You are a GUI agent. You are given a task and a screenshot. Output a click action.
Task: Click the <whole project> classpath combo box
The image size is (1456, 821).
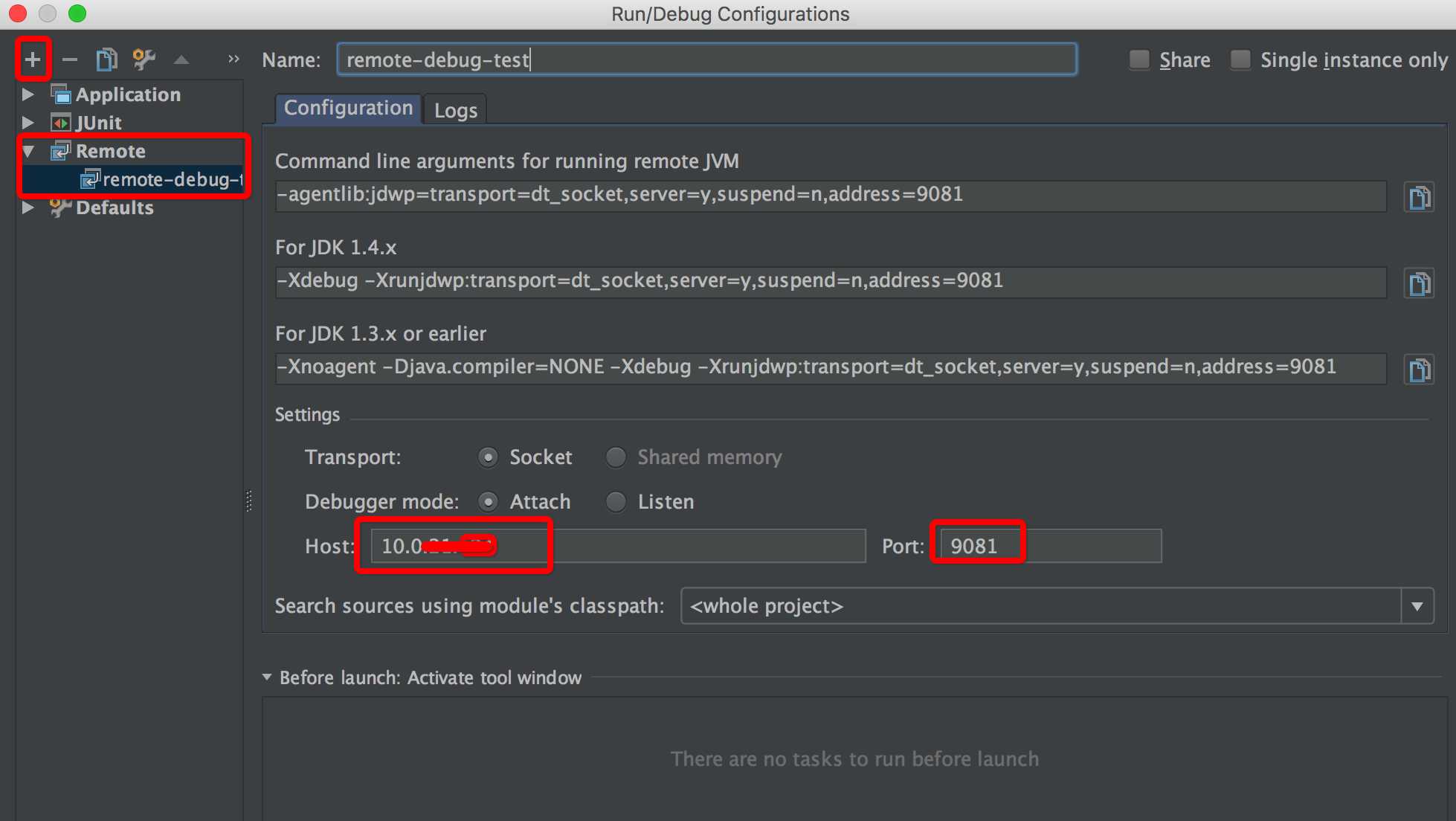[x=1057, y=606]
